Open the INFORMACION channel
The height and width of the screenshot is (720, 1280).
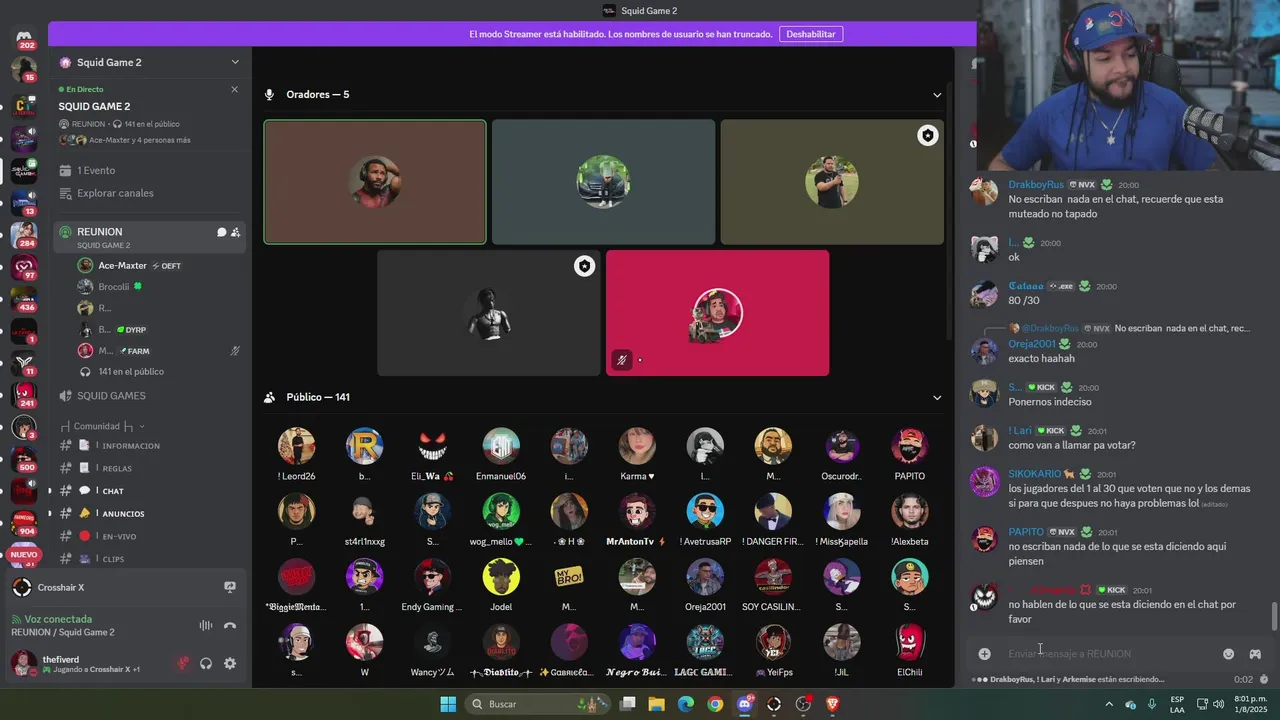(130, 446)
